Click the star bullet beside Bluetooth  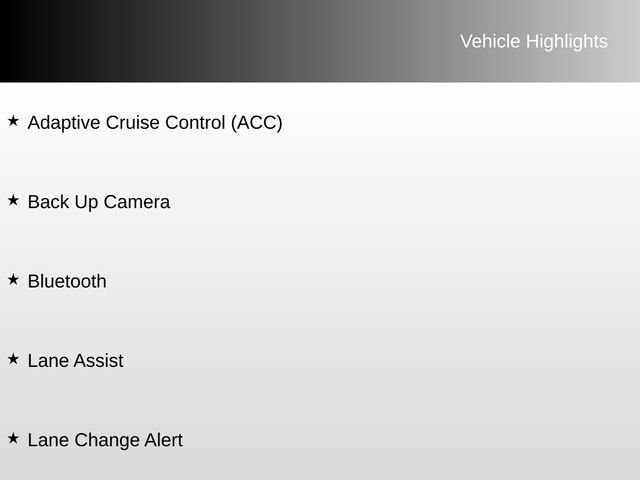pos(13,280)
